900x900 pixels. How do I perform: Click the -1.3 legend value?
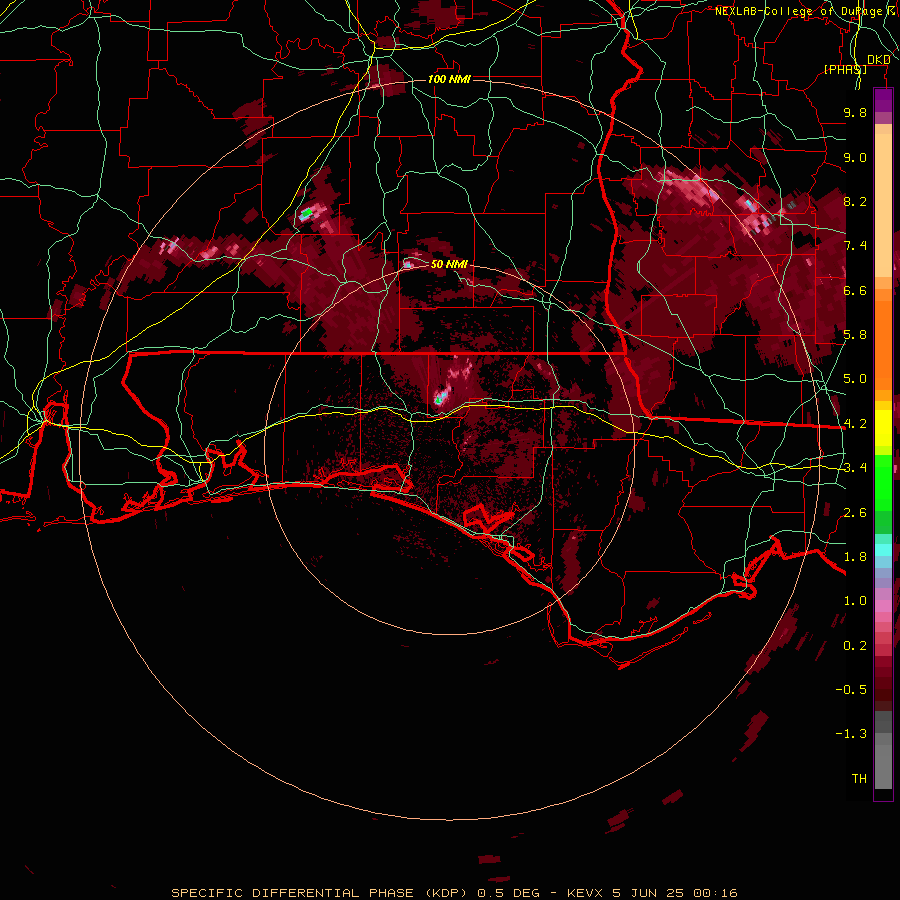(x=851, y=734)
